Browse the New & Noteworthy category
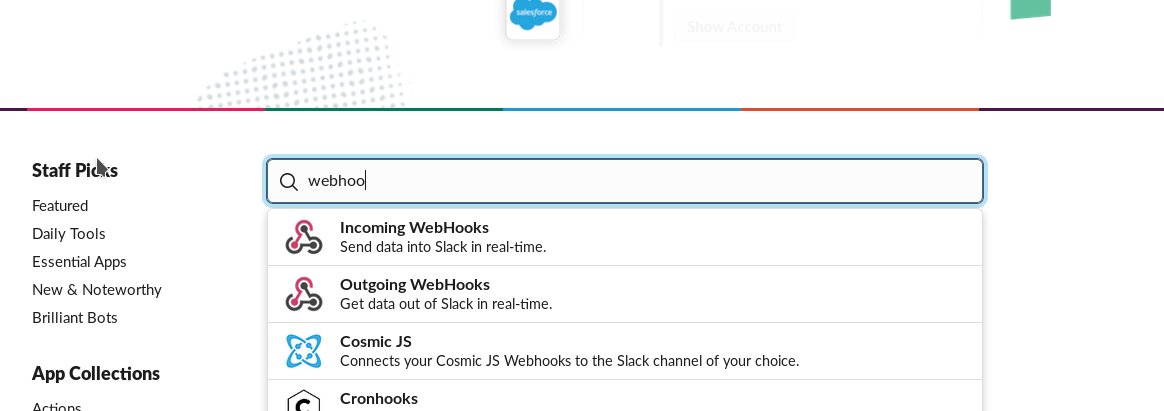Screen dimensions: 1164x411 (97, 289)
